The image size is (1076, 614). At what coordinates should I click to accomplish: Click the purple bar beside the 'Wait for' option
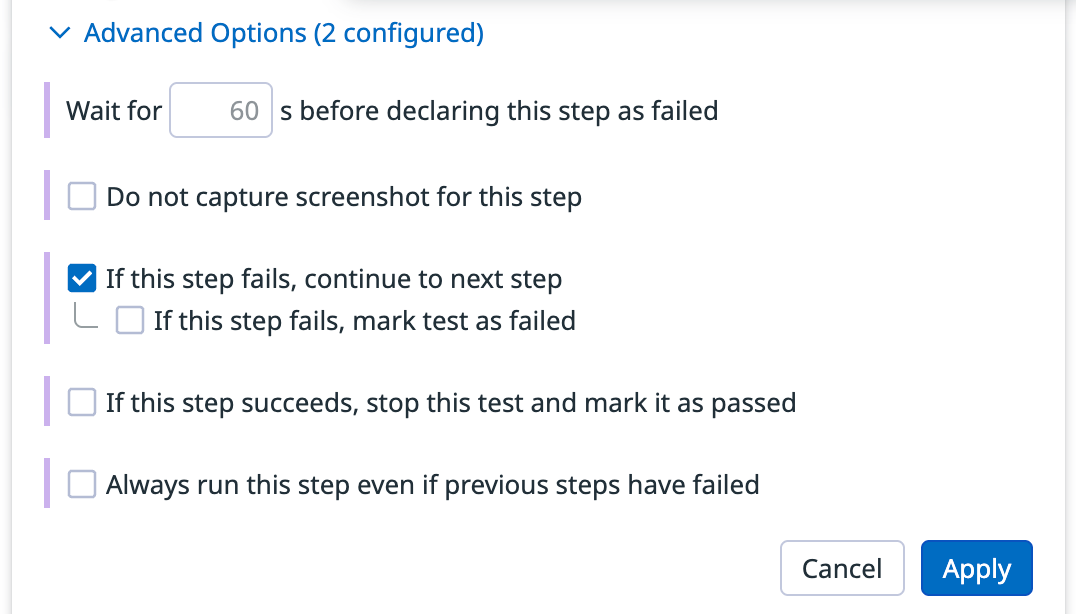pyautogui.click(x=47, y=110)
